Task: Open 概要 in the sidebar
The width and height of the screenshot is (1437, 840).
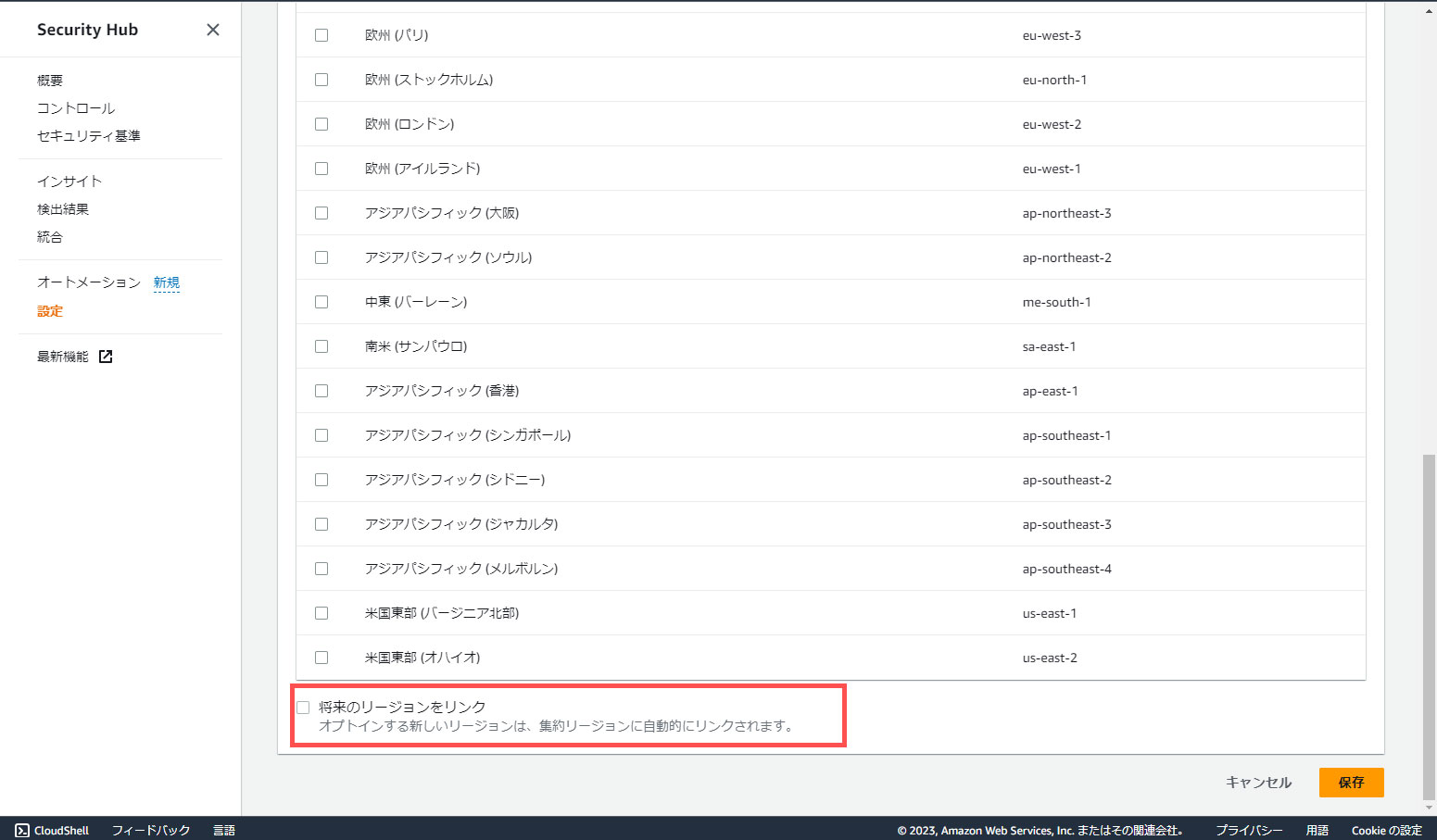Action: point(50,81)
